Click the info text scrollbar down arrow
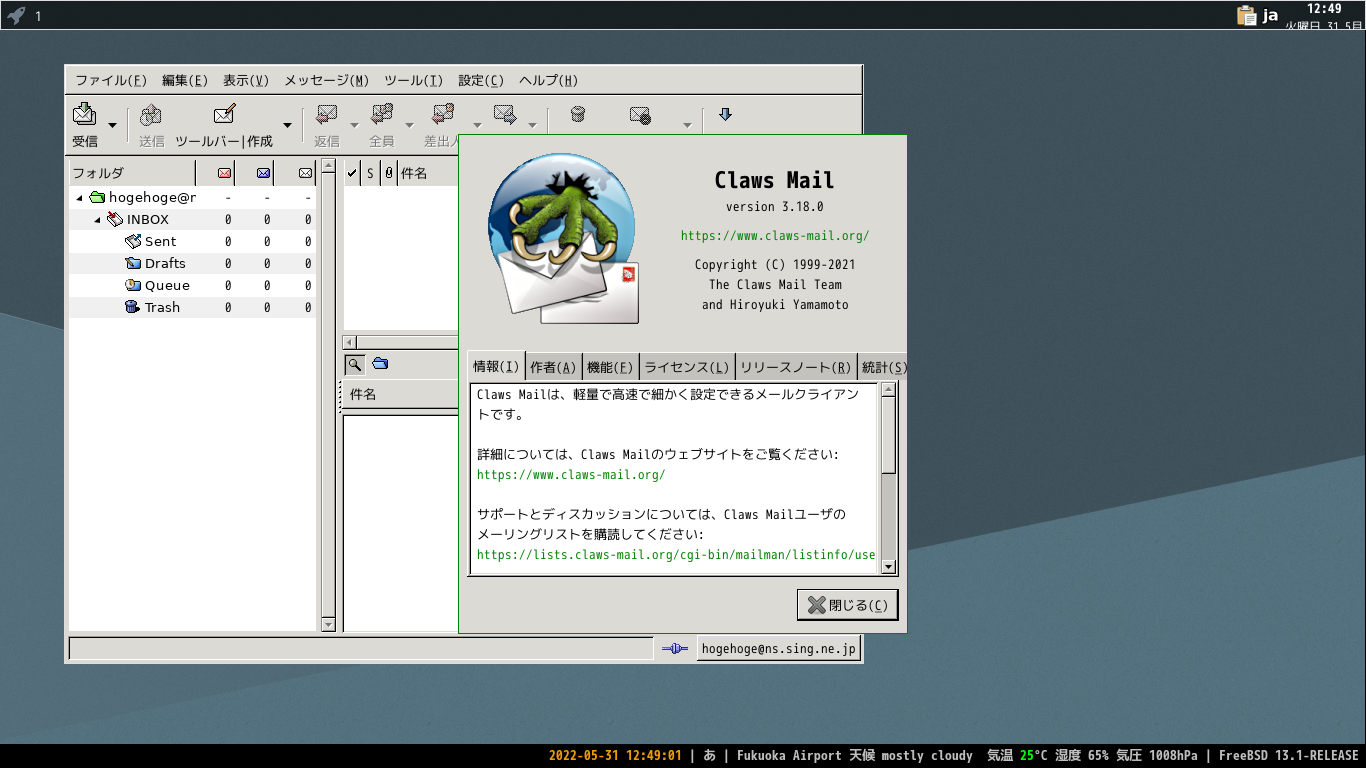1366x768 pixels. (889, 567)
